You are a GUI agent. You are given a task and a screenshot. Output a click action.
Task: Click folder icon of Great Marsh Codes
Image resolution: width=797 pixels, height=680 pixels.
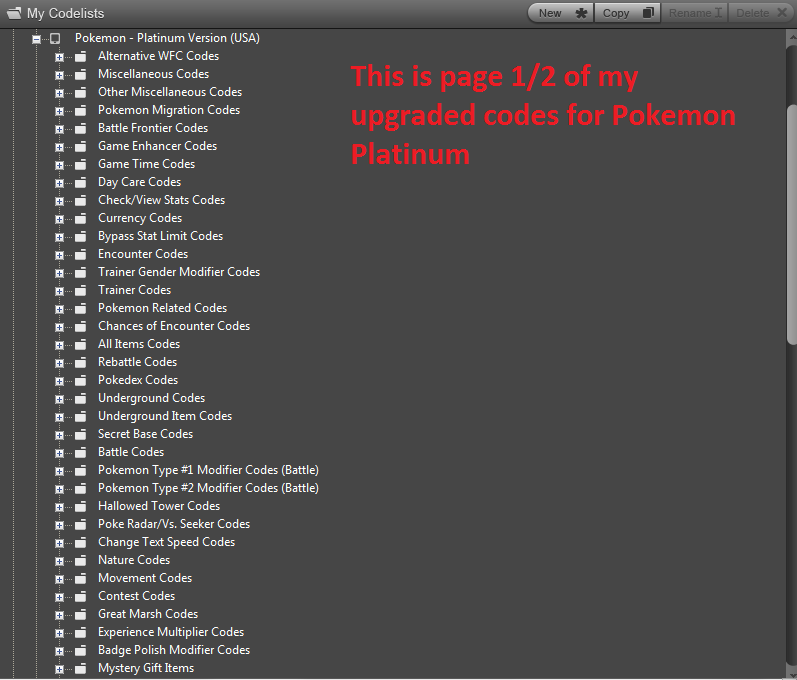click(80, 615)
